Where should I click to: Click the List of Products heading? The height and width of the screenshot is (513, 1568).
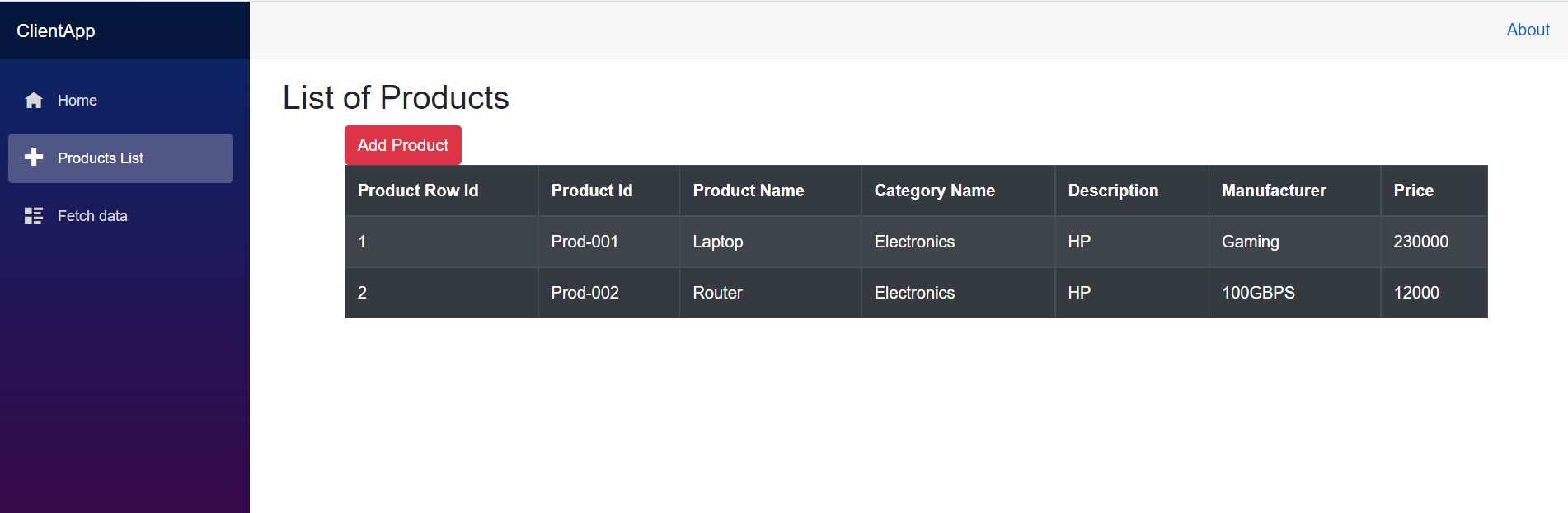pos(396,97)
